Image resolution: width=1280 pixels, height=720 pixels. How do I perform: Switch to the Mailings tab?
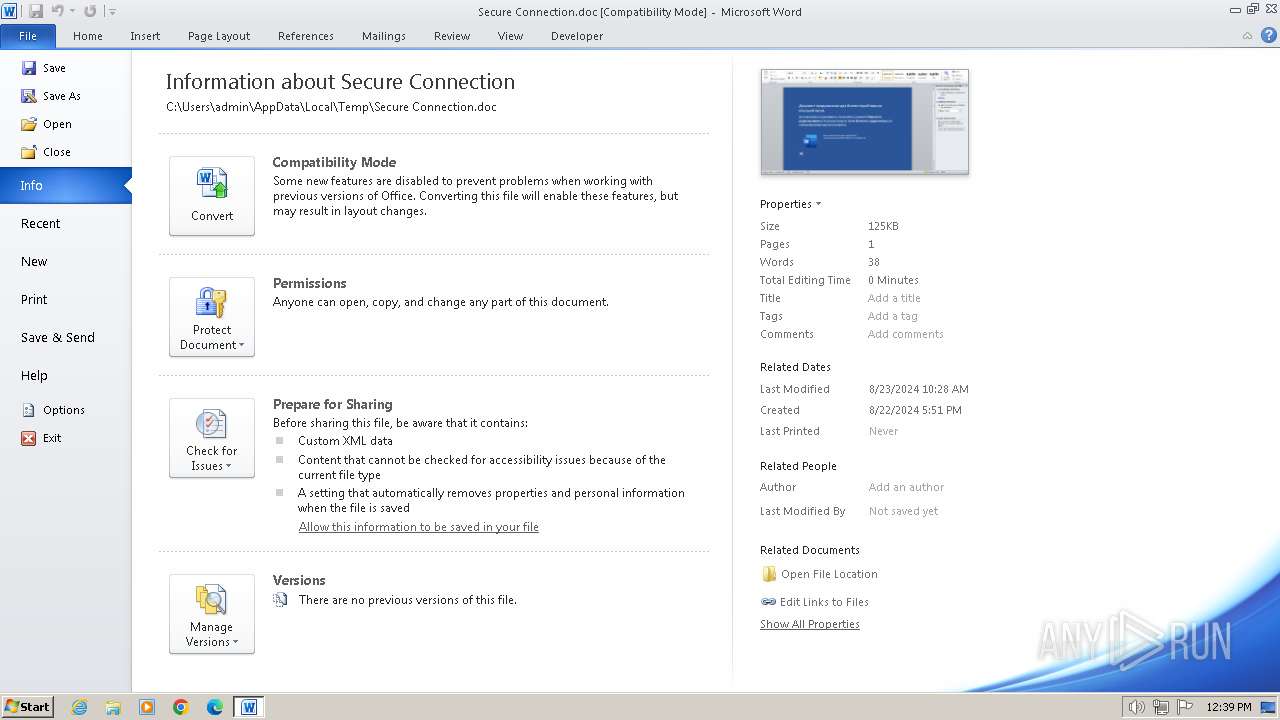click(x=384, y=36)
